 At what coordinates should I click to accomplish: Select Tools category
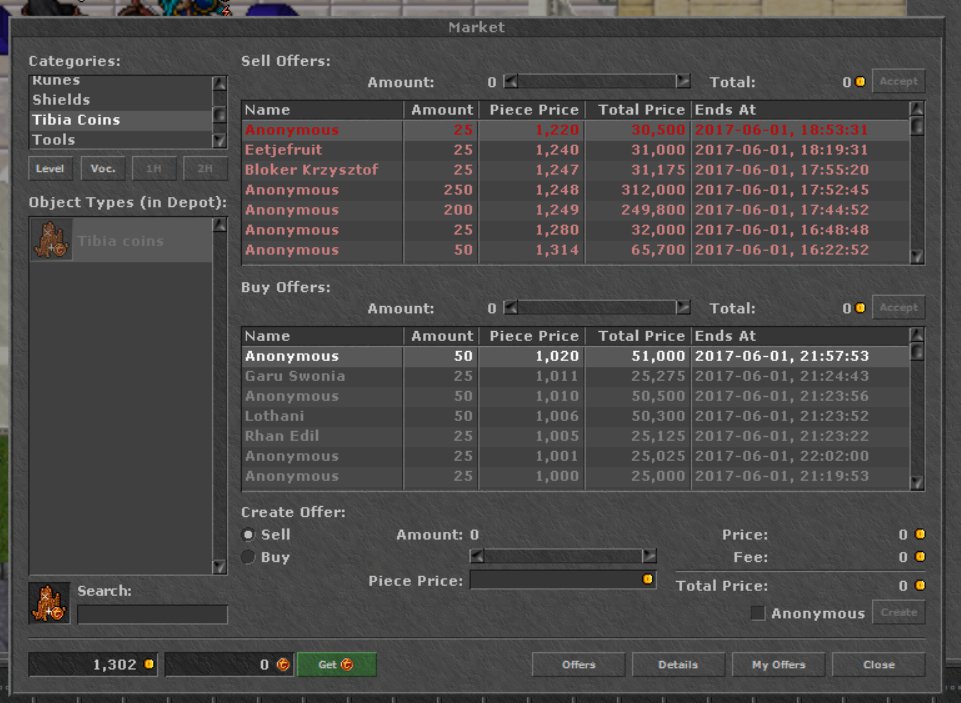121,140
